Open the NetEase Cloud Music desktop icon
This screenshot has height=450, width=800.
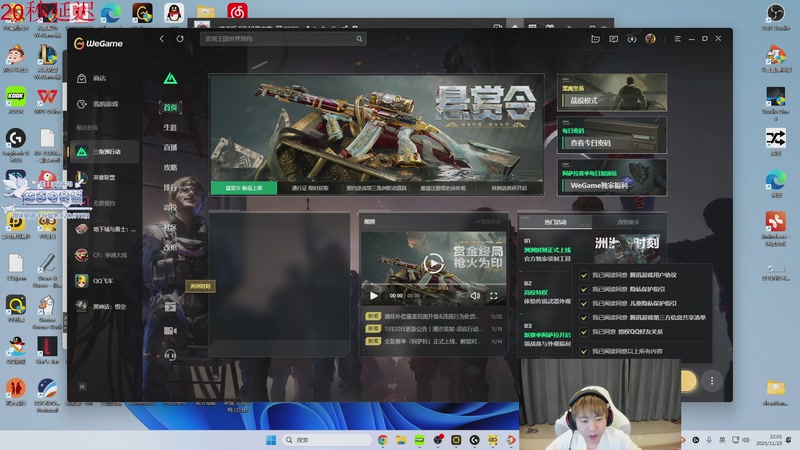(237, 11)
